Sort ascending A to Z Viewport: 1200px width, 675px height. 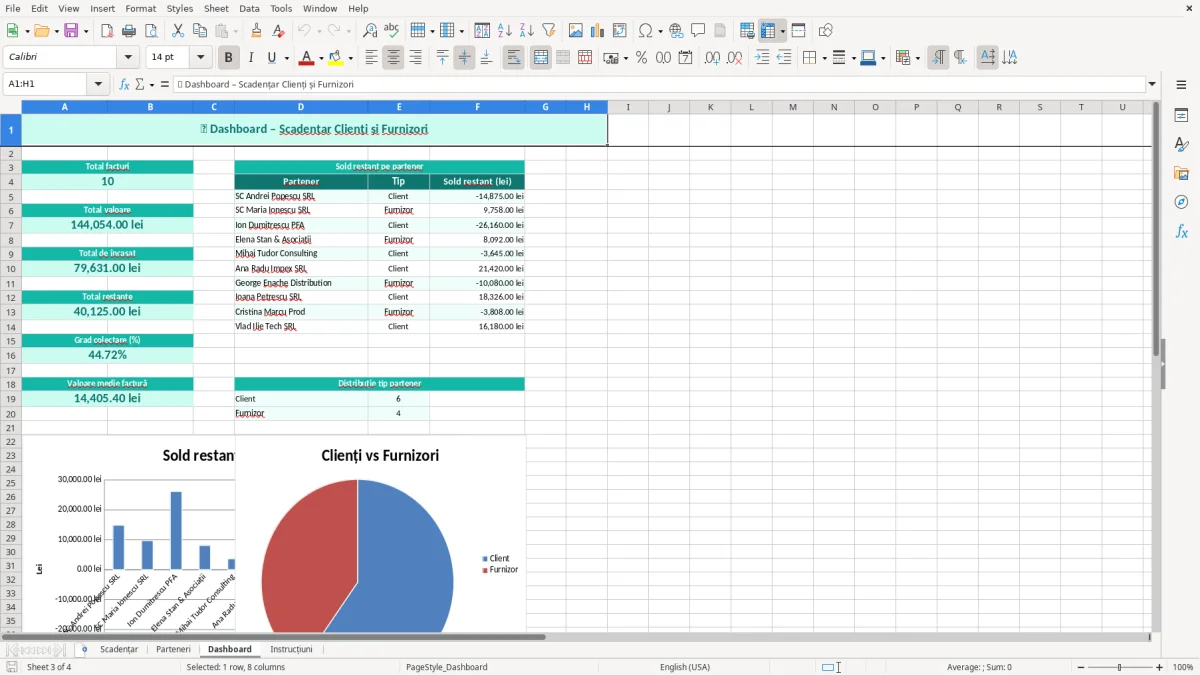505,31
